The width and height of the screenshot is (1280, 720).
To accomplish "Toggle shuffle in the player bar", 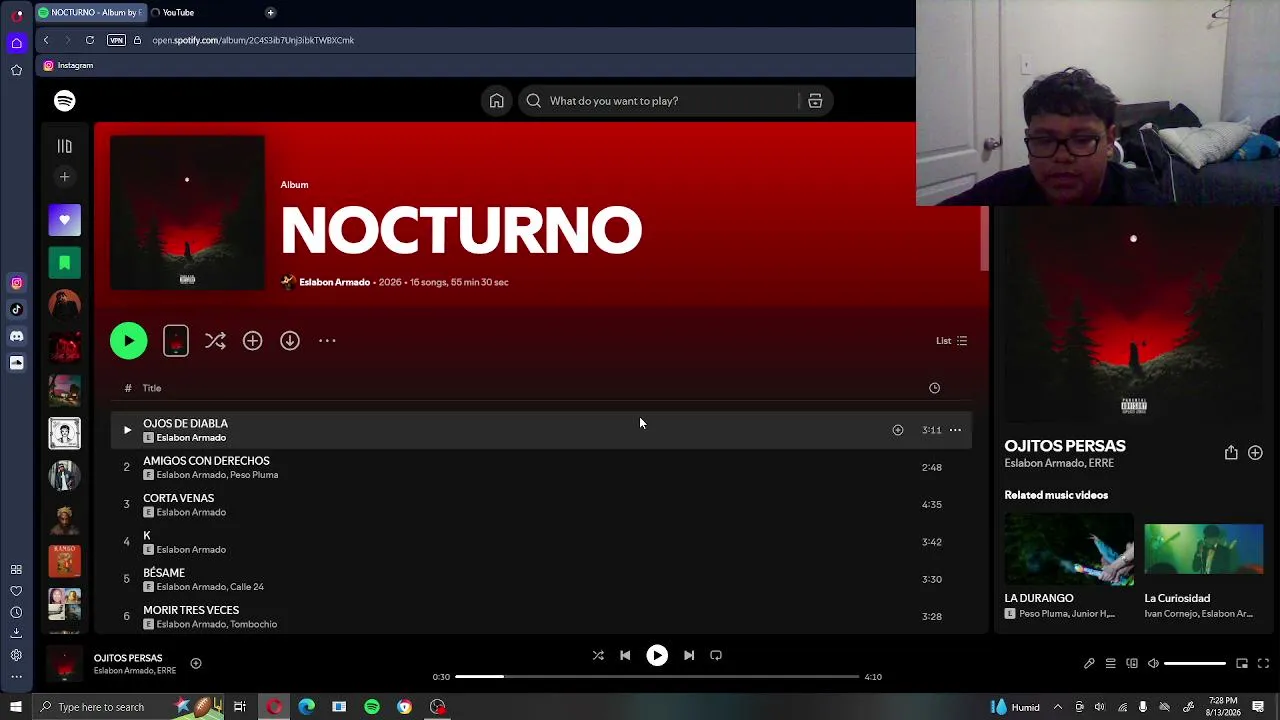I will point(598,655).
